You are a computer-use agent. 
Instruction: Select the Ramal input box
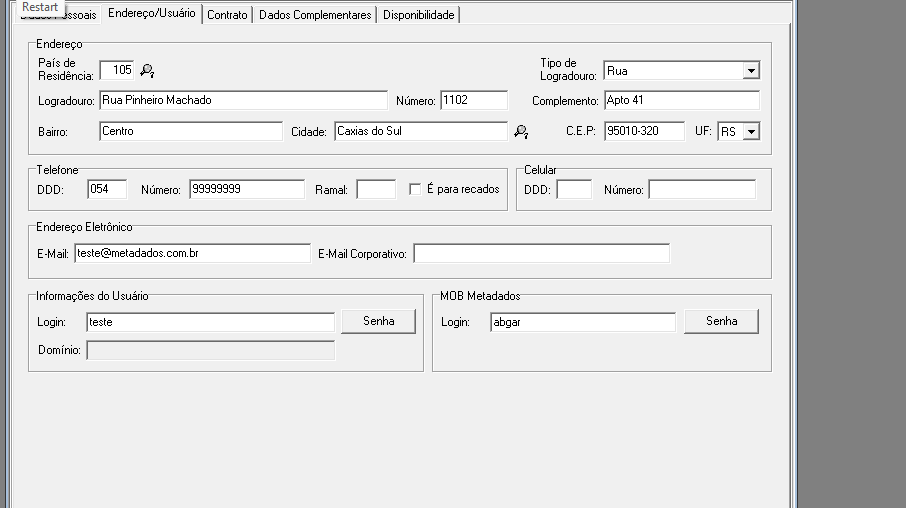pos(376,189)
